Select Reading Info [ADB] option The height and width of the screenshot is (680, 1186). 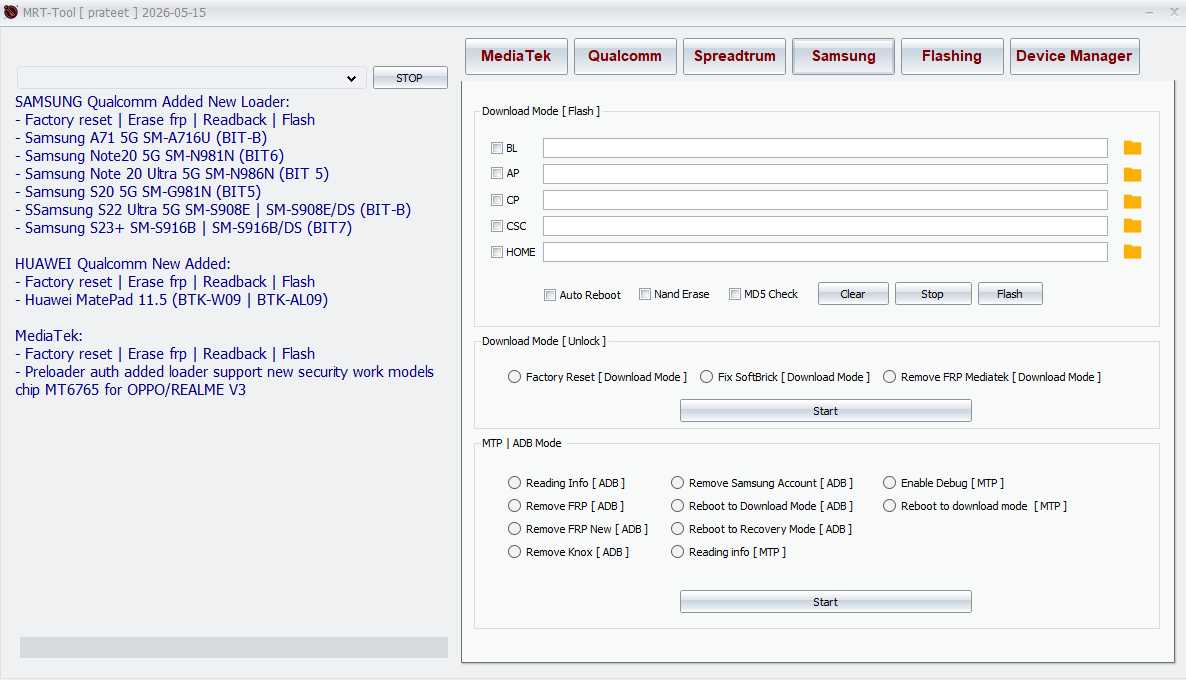(x=514, y=483)
